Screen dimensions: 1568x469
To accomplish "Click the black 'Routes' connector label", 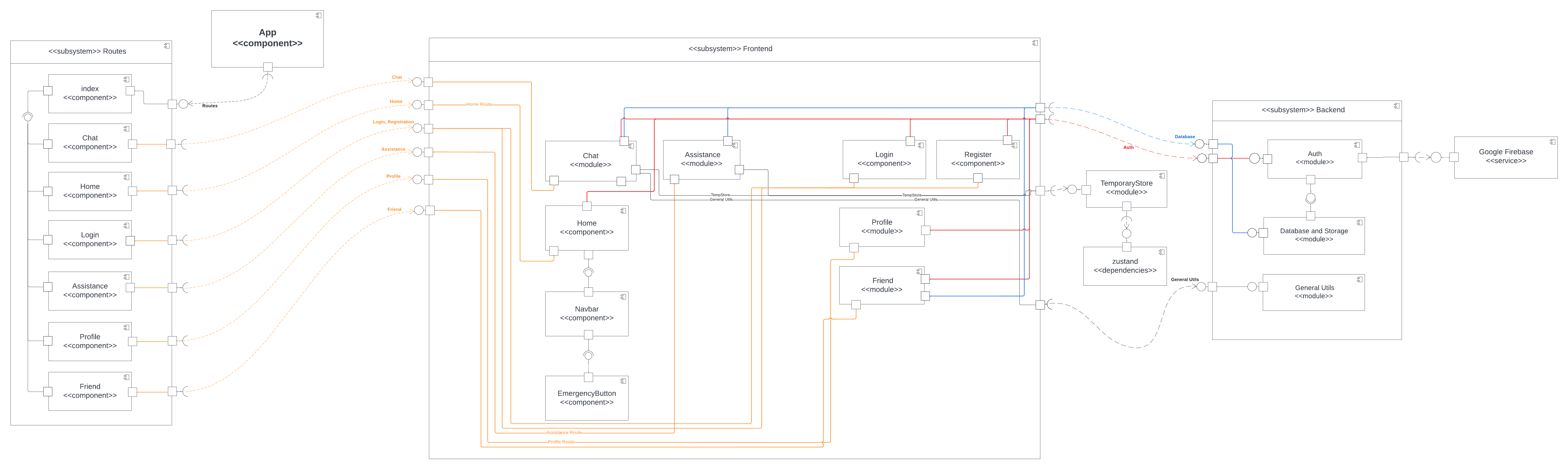I will [210, 106].
